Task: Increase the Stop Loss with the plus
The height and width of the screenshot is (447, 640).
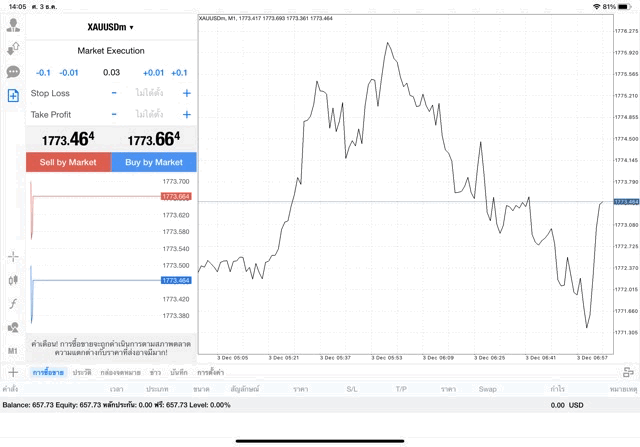Action: tap(187, 93)
